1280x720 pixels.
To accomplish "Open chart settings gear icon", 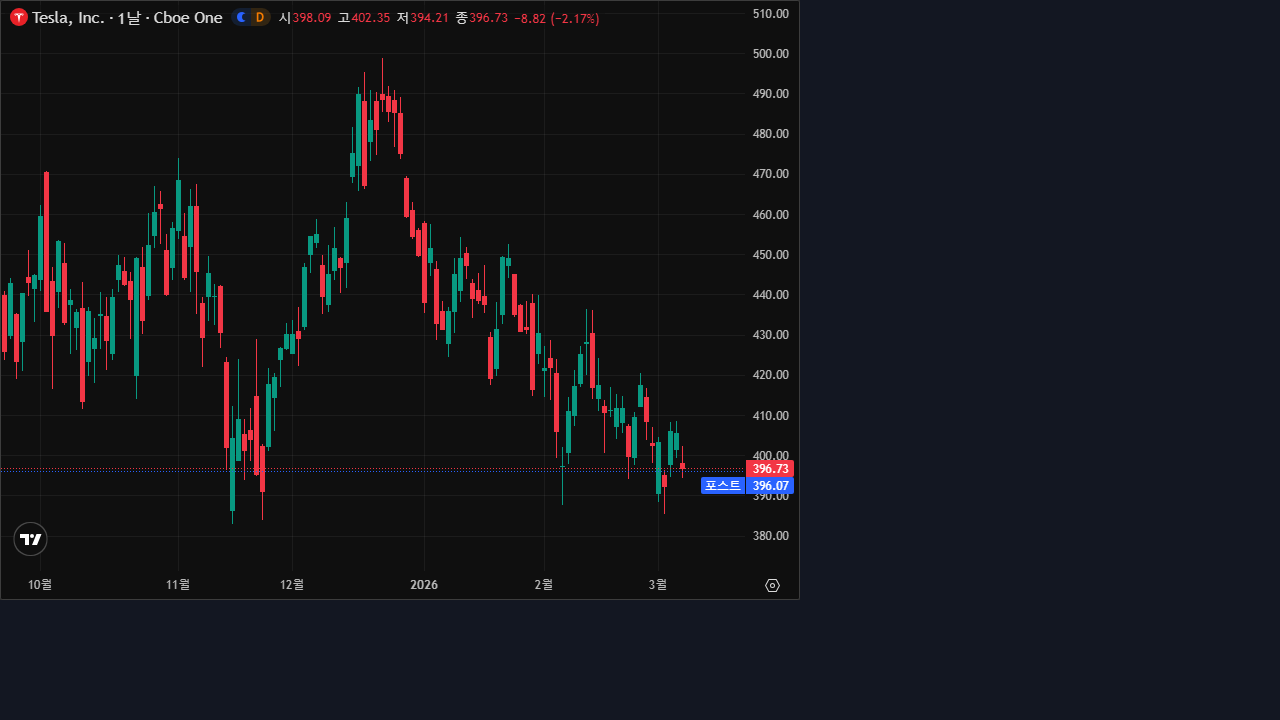I will [772, 585].
